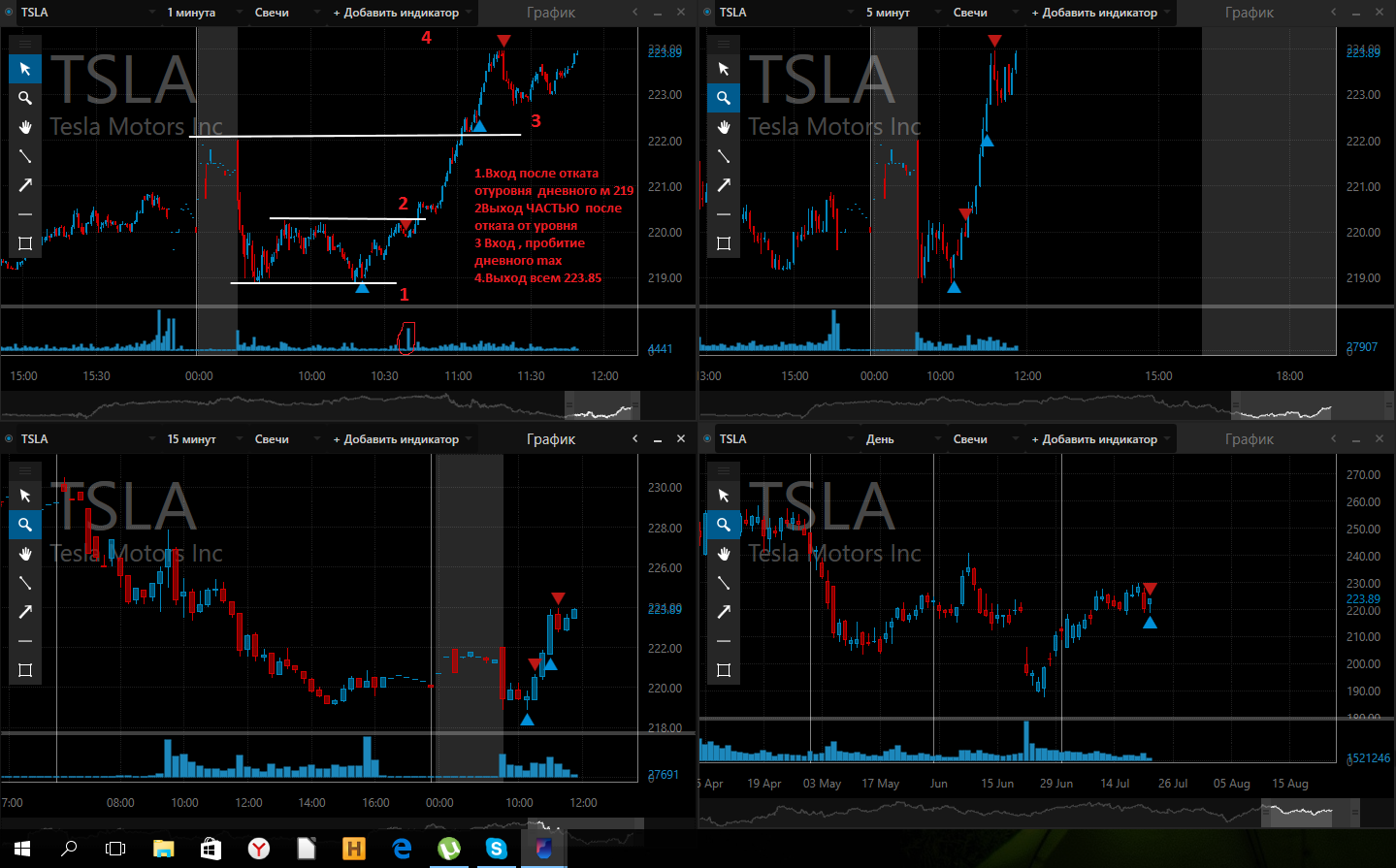Select arrow drawing tool in 15 минут chart
The image size is (1396, 868).
tap(25, 612)
